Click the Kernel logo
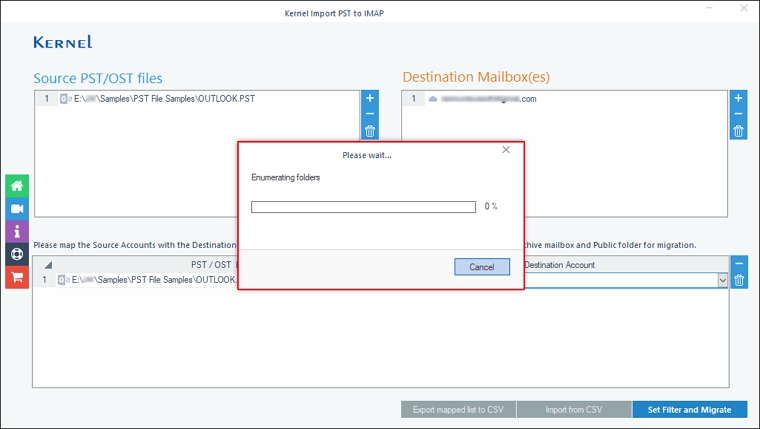The width and height of the screenshot is (760, 429). (x=63, y=42)
